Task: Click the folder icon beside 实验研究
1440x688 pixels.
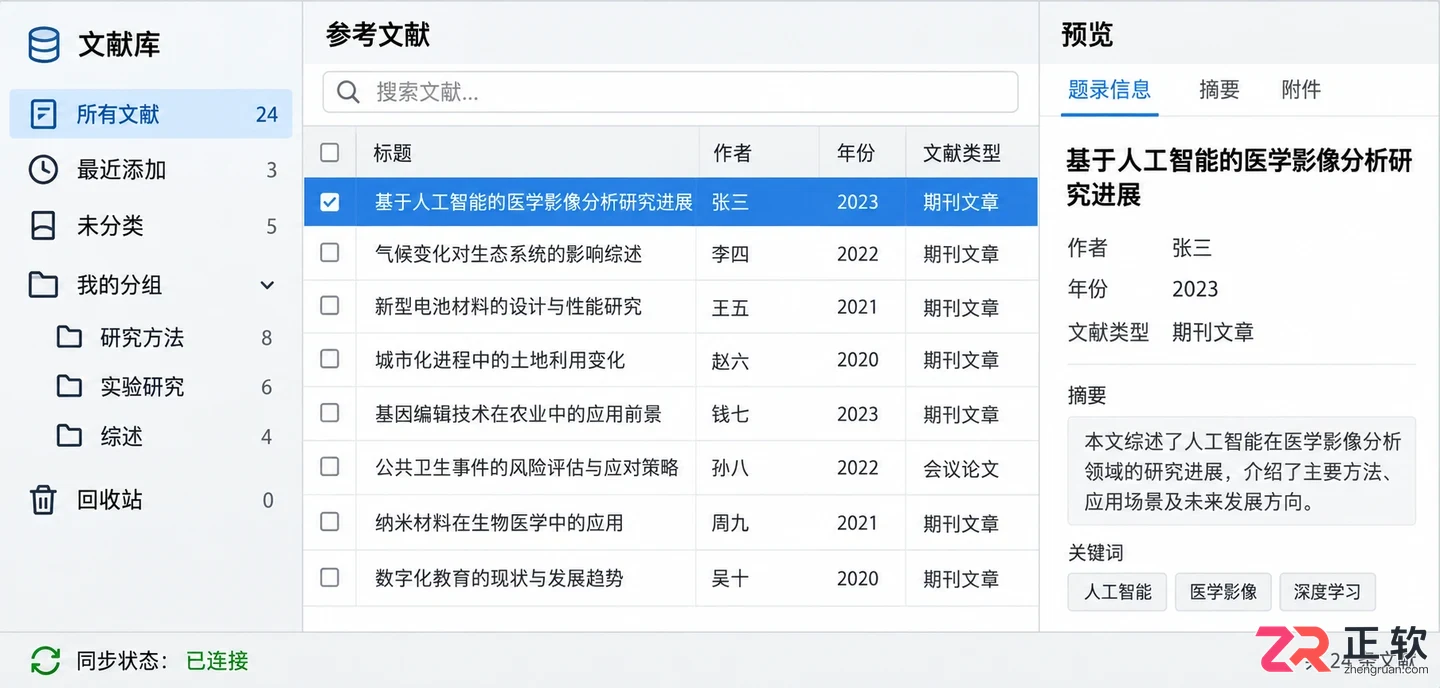Action: tap(69, 386)
